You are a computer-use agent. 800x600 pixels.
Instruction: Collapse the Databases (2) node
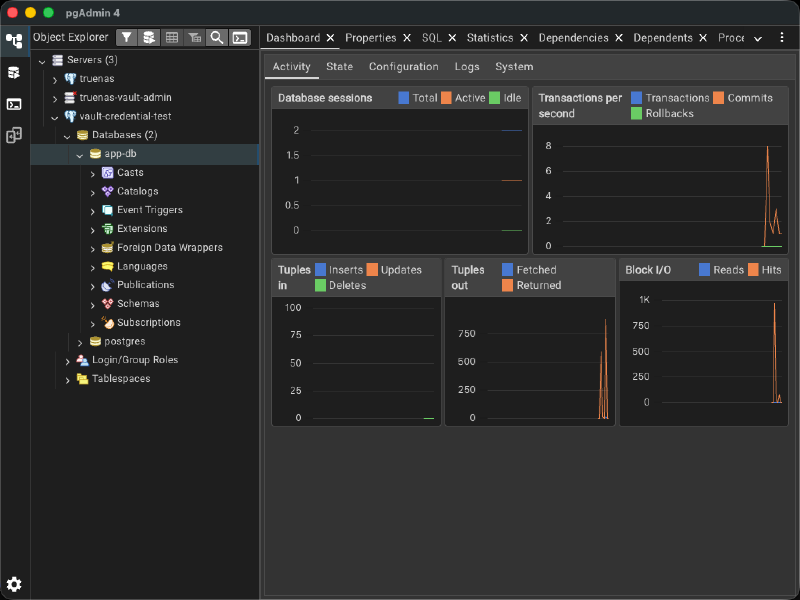[x=67, y=136]
